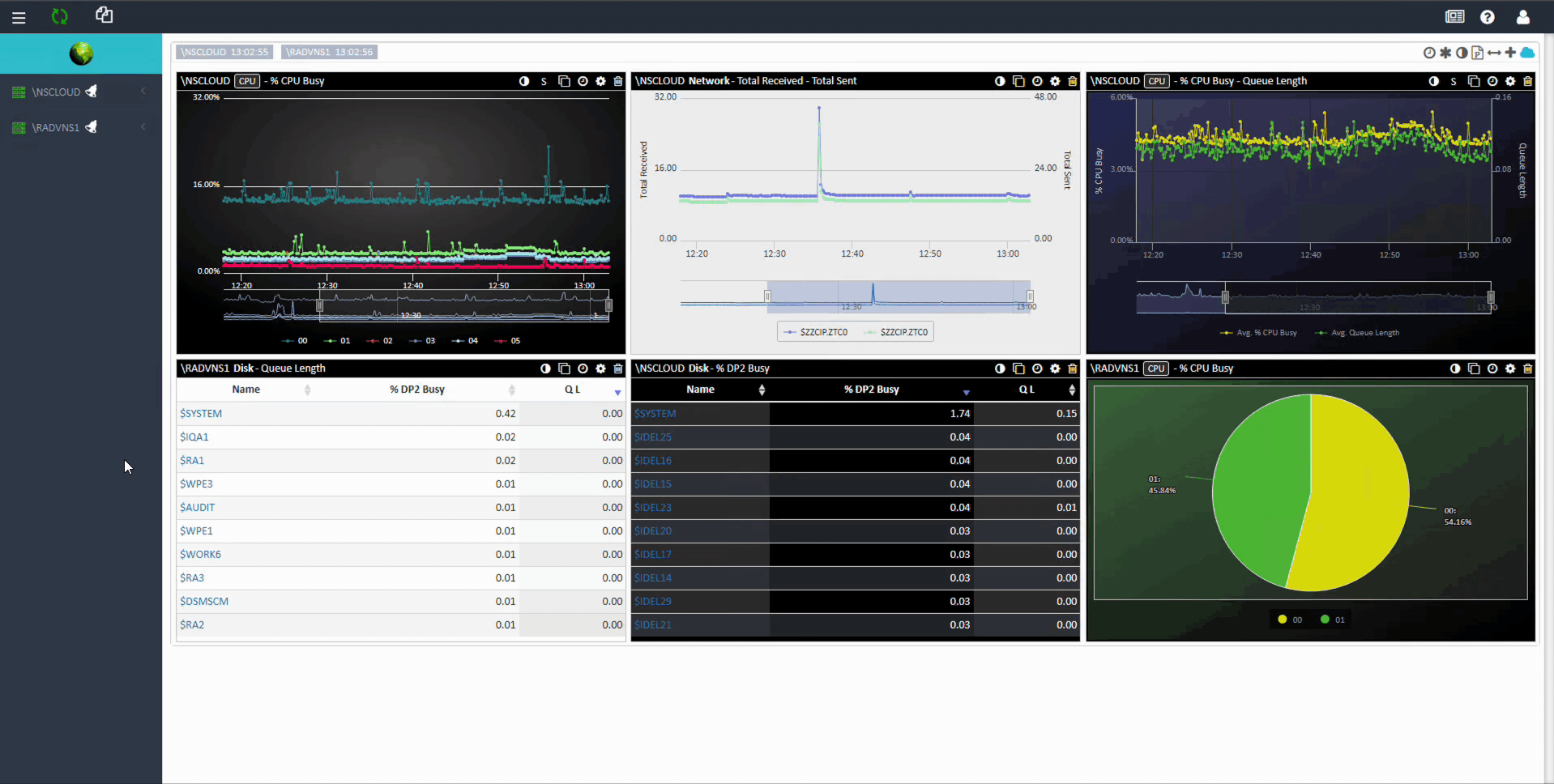Expand the \RADVNS1 sidebar node chevron
The width and height of the screenshot is (1554, 784).
[x=143, y=127]
